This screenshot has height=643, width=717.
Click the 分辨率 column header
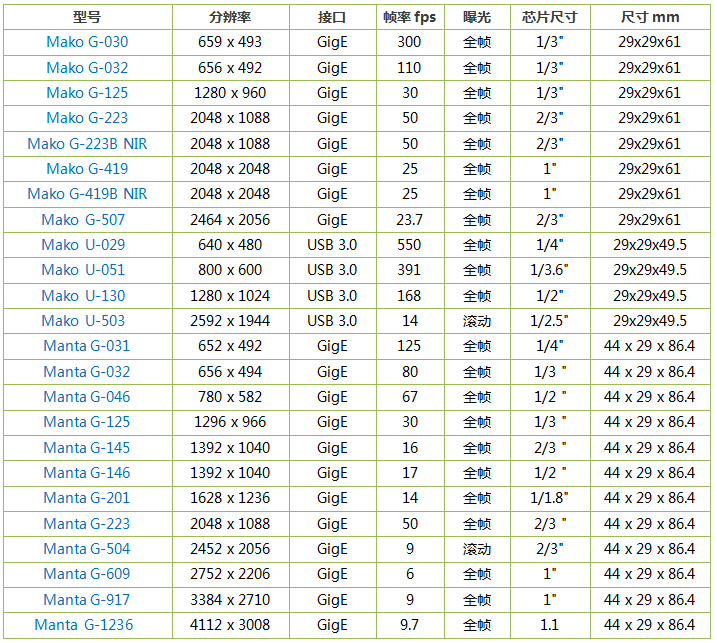pos(230,17)
